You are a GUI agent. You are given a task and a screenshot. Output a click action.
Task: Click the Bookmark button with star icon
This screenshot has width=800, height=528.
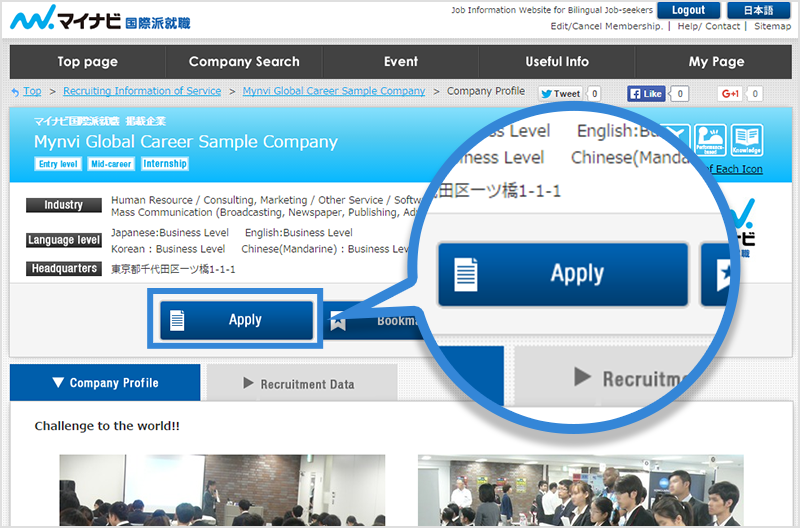tap(372, 320)
